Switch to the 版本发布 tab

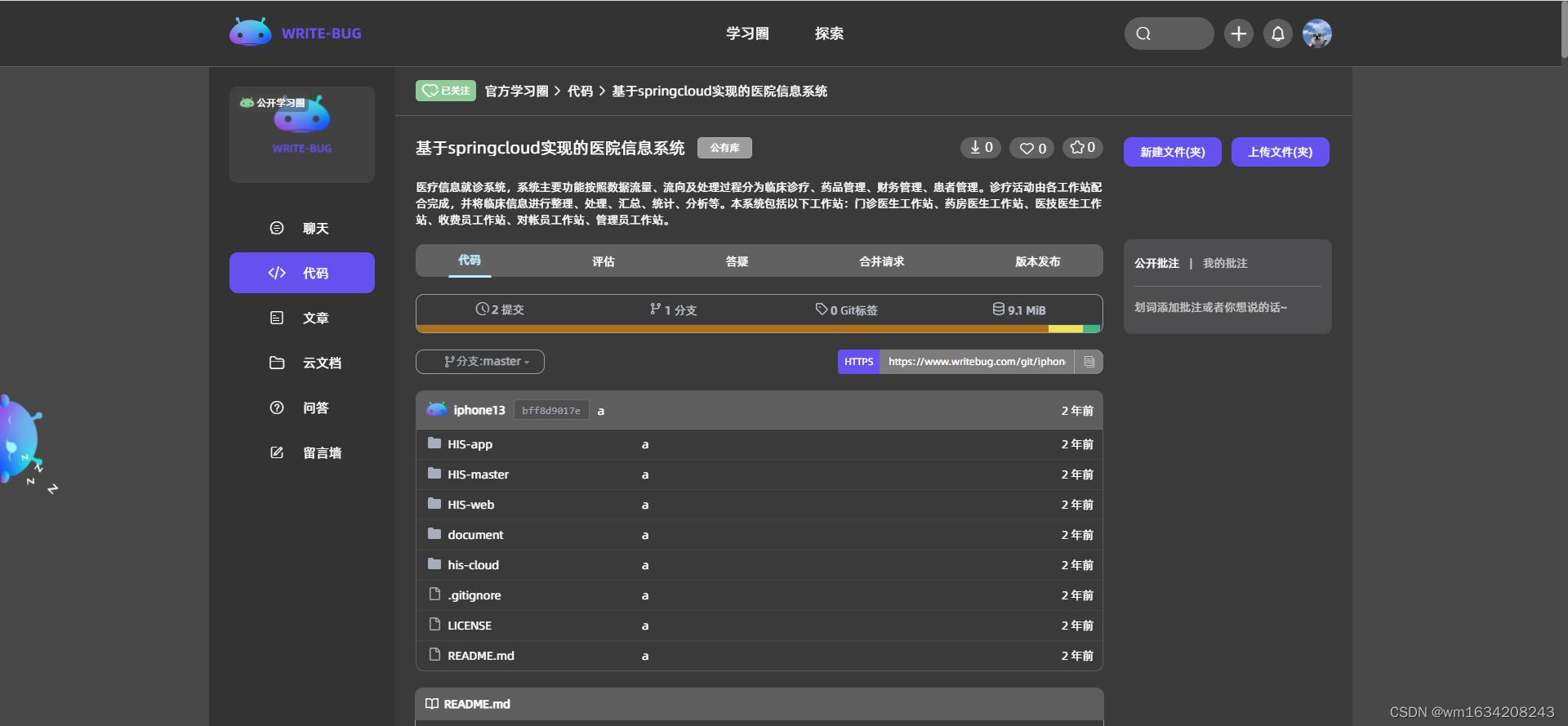(1037, 261)
